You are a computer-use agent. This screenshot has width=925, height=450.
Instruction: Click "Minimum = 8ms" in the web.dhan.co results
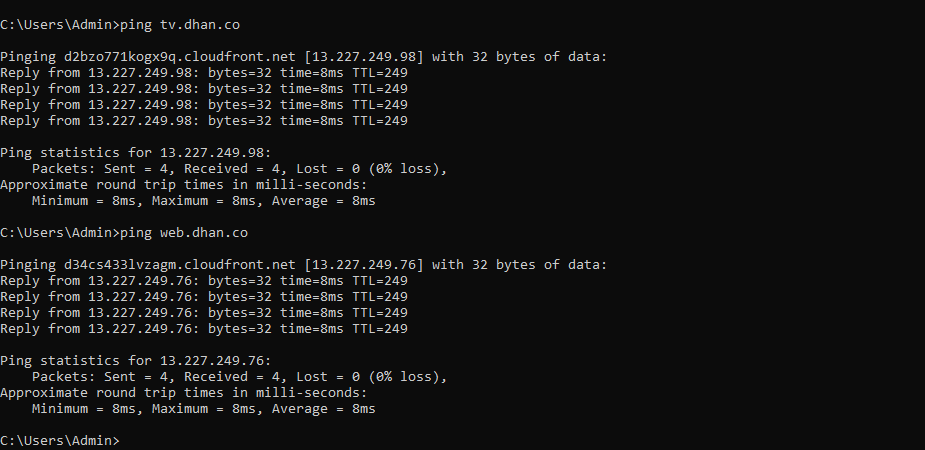(82, 408)
